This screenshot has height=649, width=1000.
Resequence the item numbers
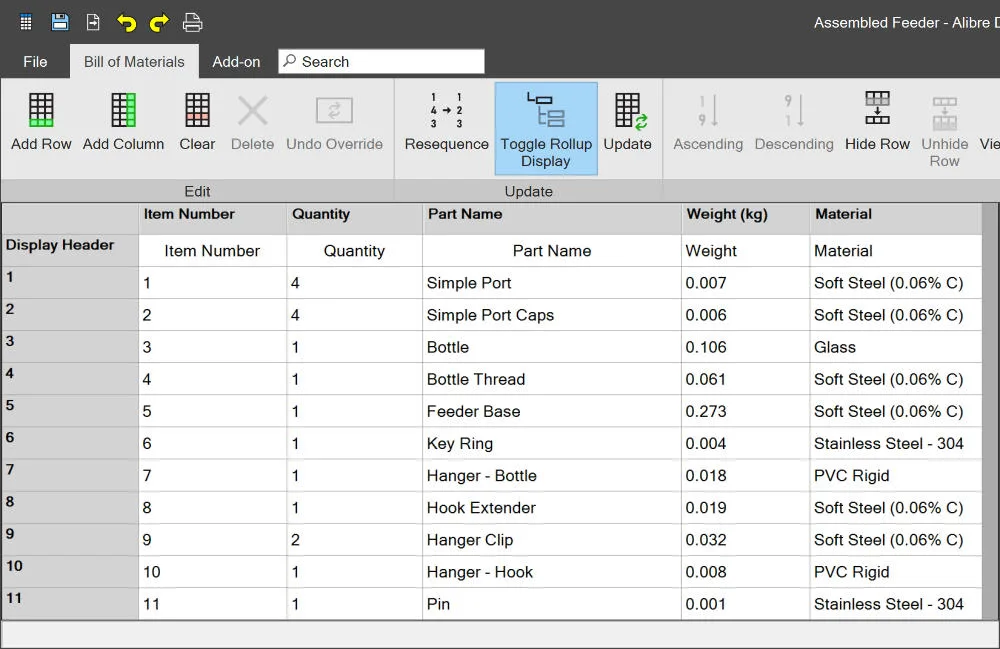[x=446, y=122]
